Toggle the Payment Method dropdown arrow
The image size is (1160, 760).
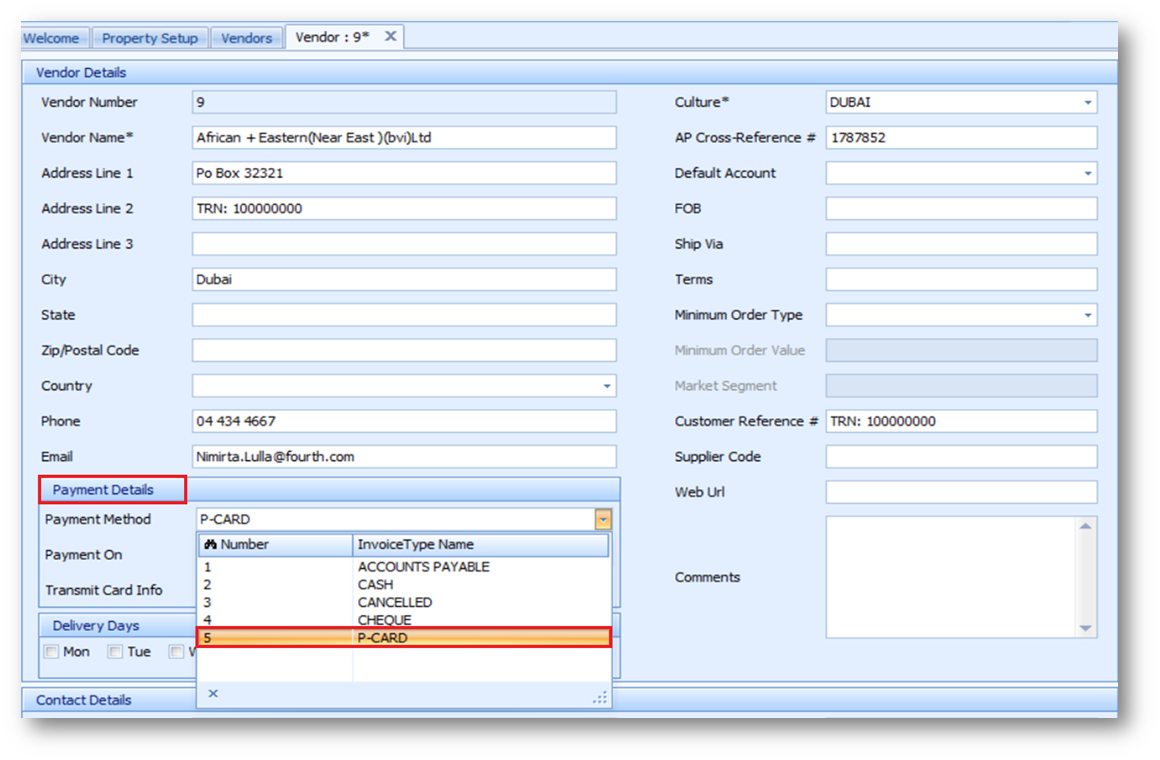coord(602,520)
